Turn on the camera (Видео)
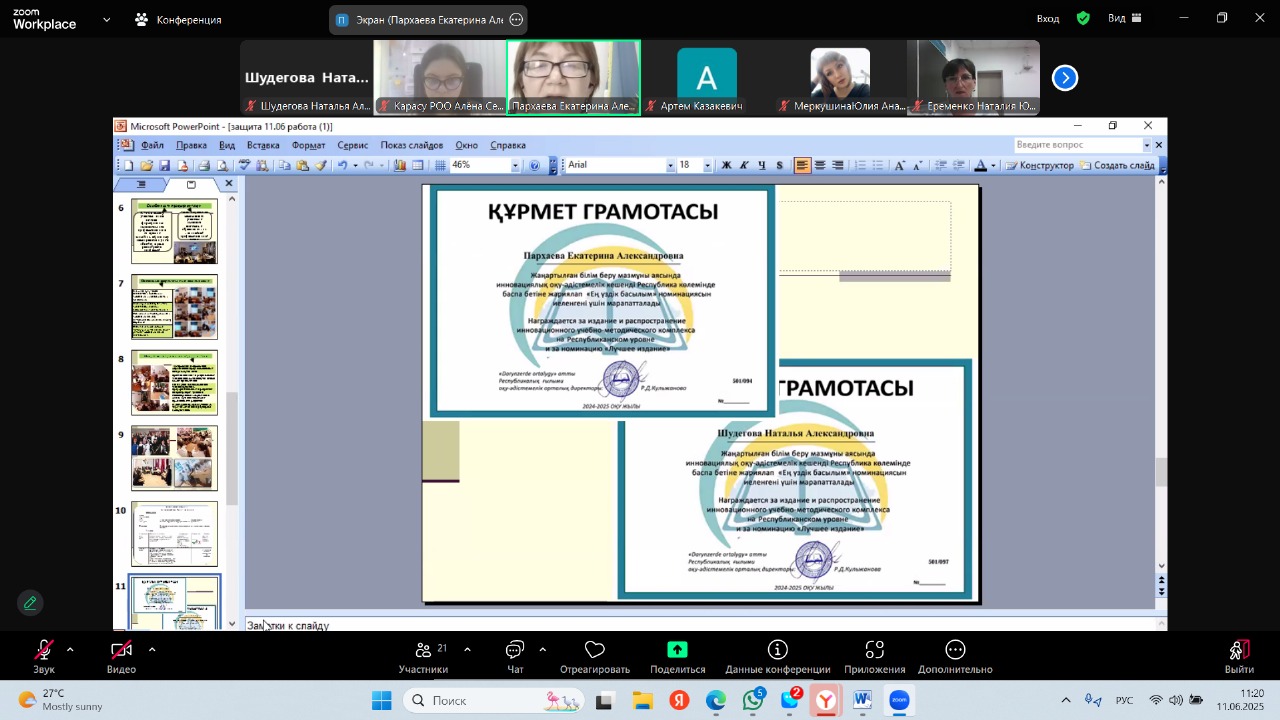 pos(121,650)
